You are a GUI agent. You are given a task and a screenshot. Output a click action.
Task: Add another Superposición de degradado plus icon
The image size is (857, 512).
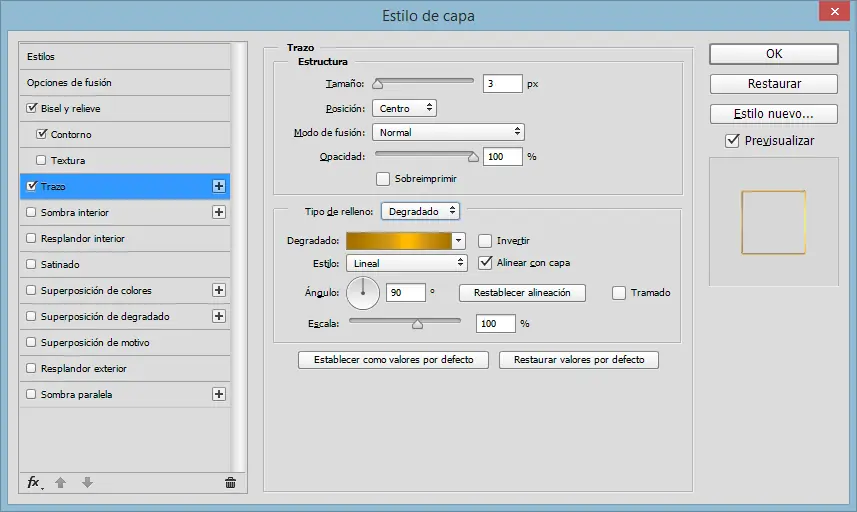click(x=219, y=316)
